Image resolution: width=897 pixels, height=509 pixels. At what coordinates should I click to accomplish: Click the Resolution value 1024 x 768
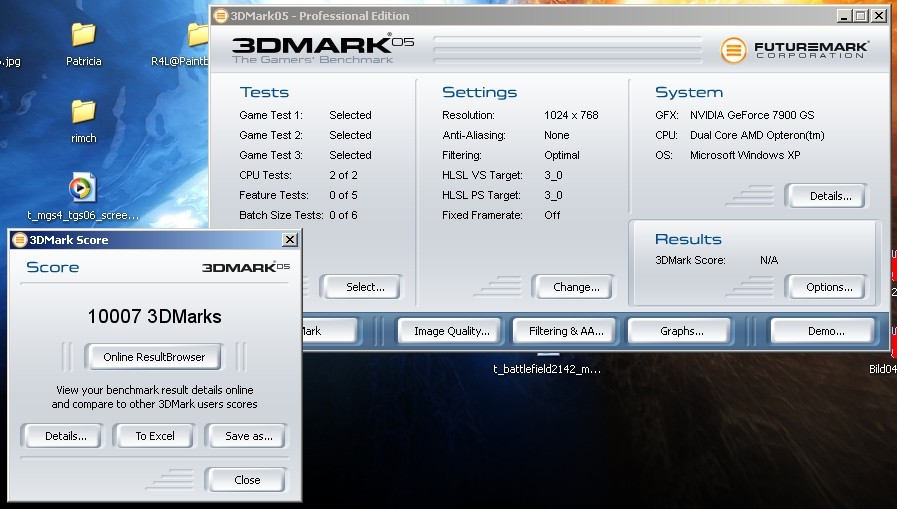[x=571, y=115]
